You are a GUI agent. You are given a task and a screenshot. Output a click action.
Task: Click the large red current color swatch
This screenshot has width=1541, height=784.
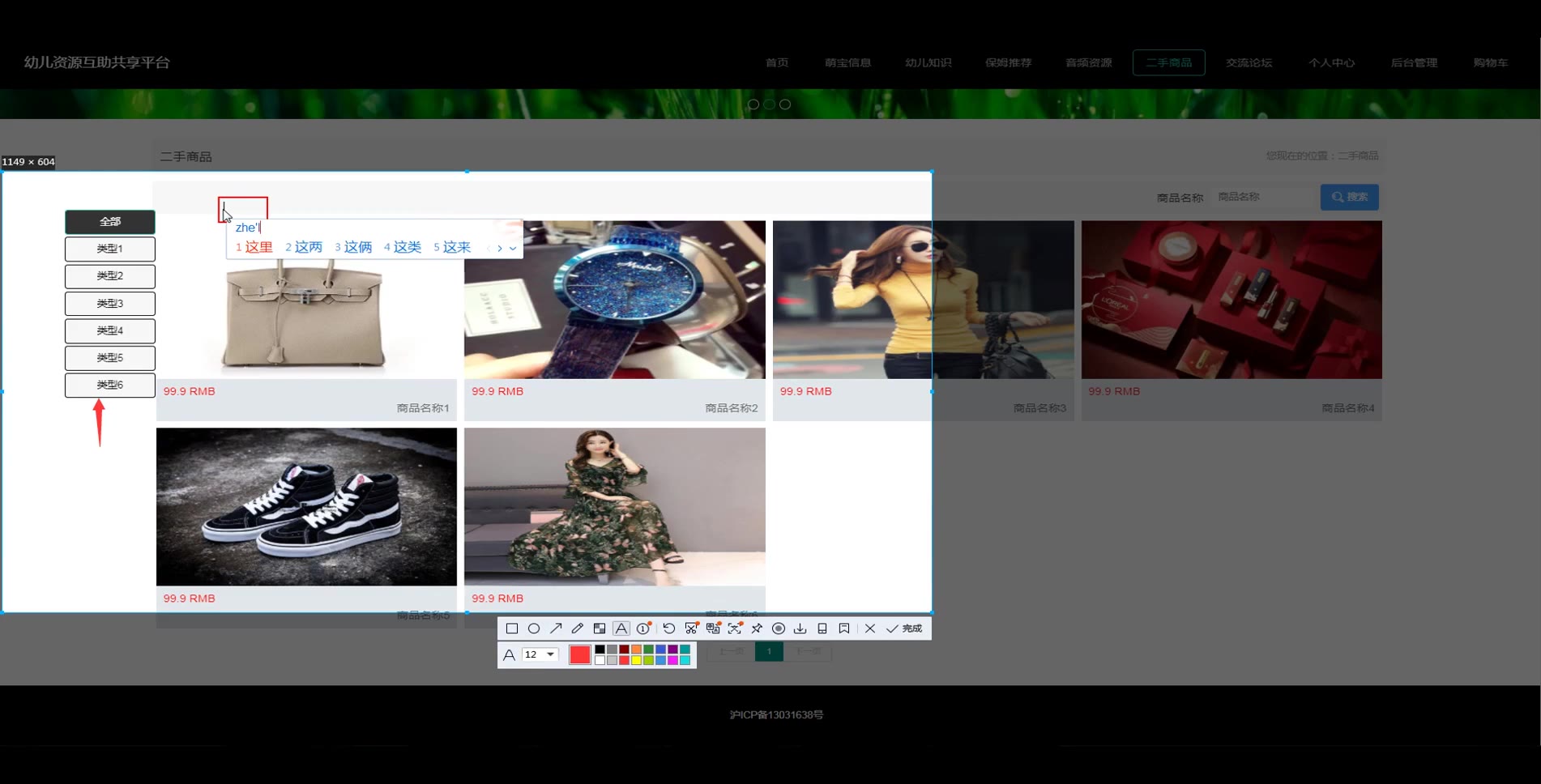(x=580, y=654)
